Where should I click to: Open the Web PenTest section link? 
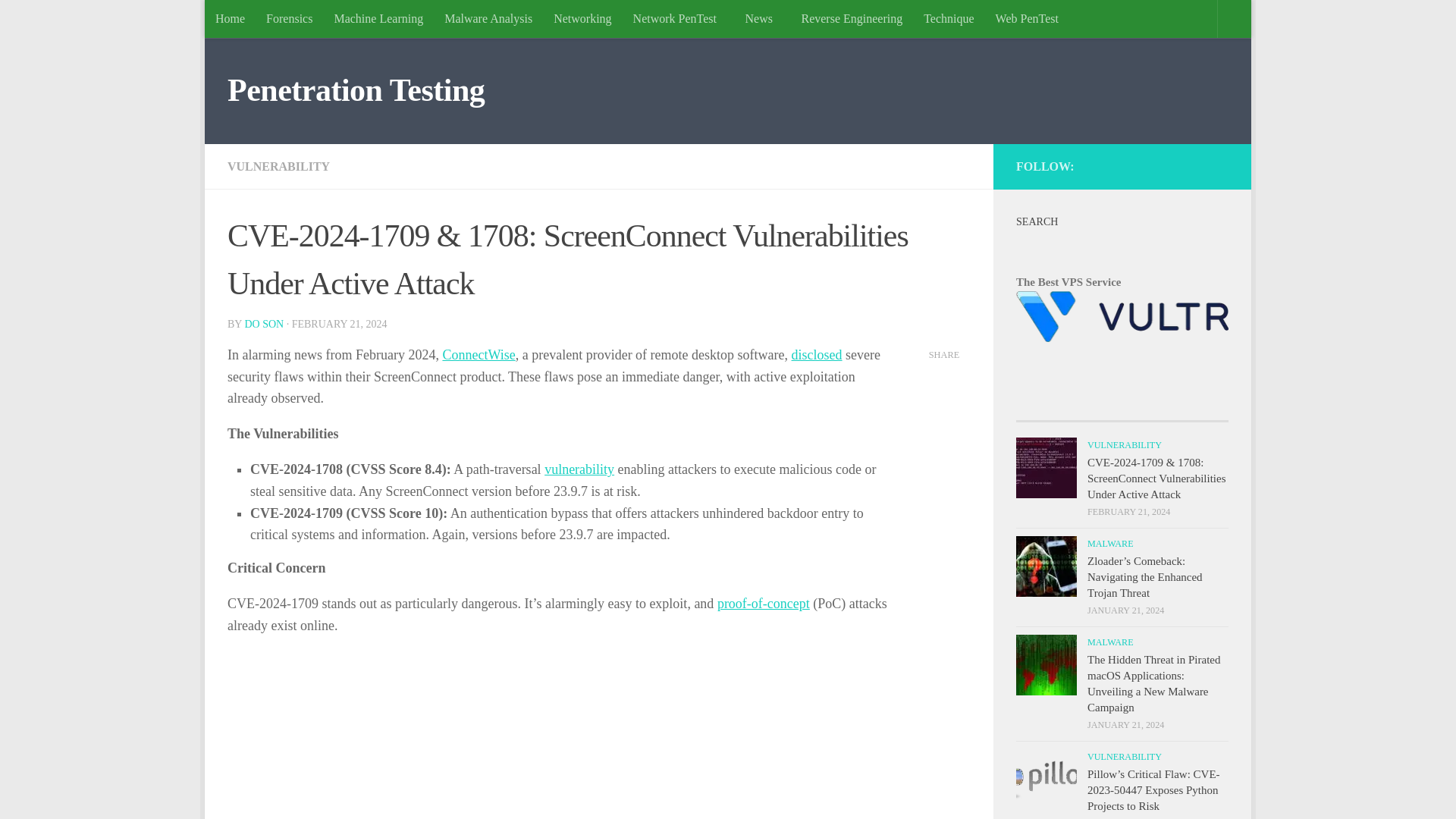[x=1027, y=18]
